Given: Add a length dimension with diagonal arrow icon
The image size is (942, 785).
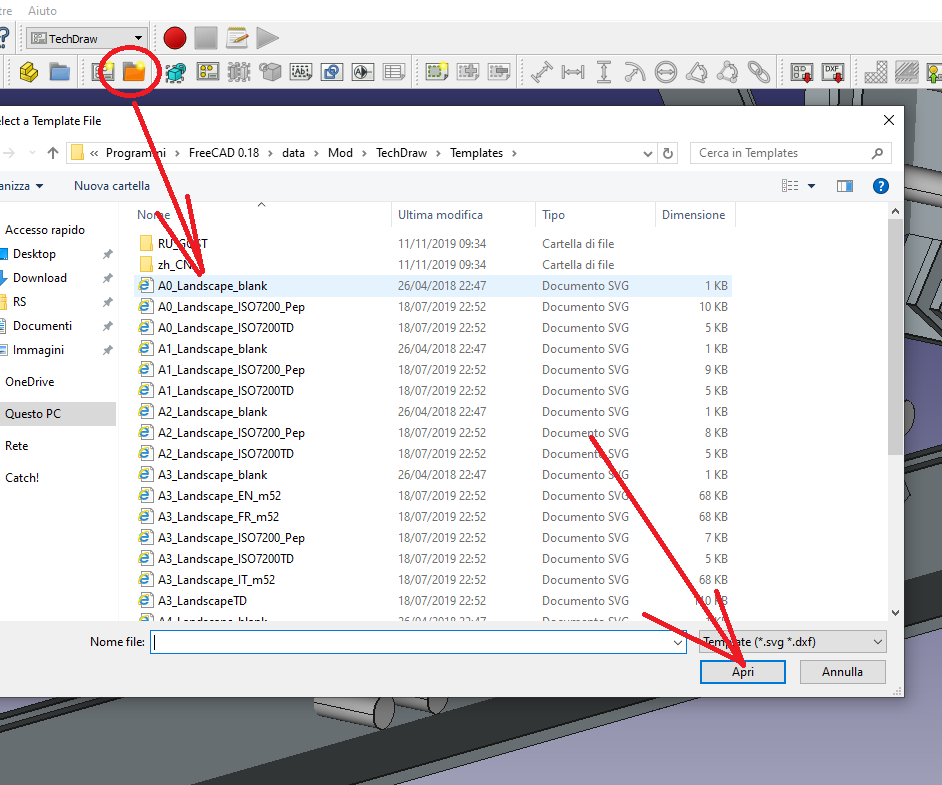Looking at the screenshot, I should coord(542,73).
